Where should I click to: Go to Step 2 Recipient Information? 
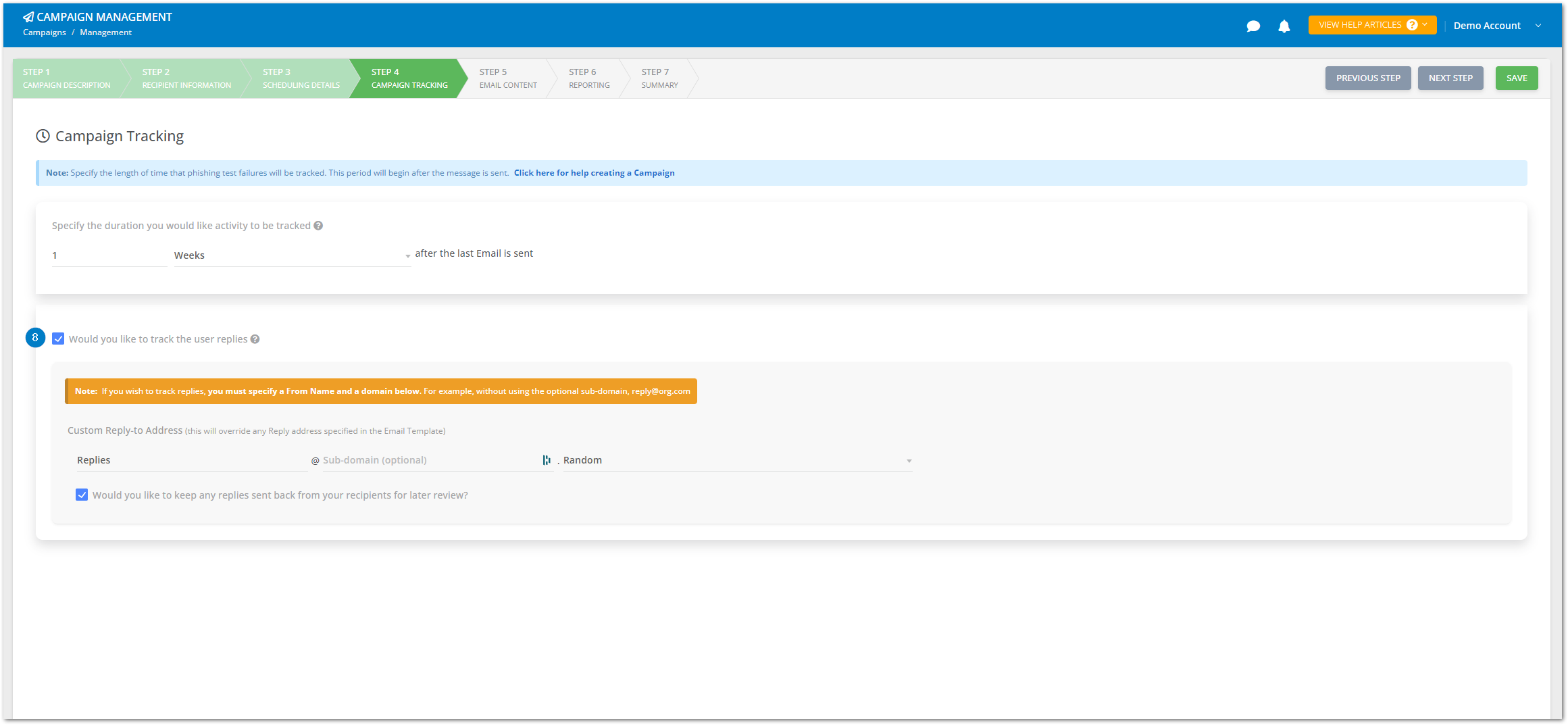tap(186, 78)
